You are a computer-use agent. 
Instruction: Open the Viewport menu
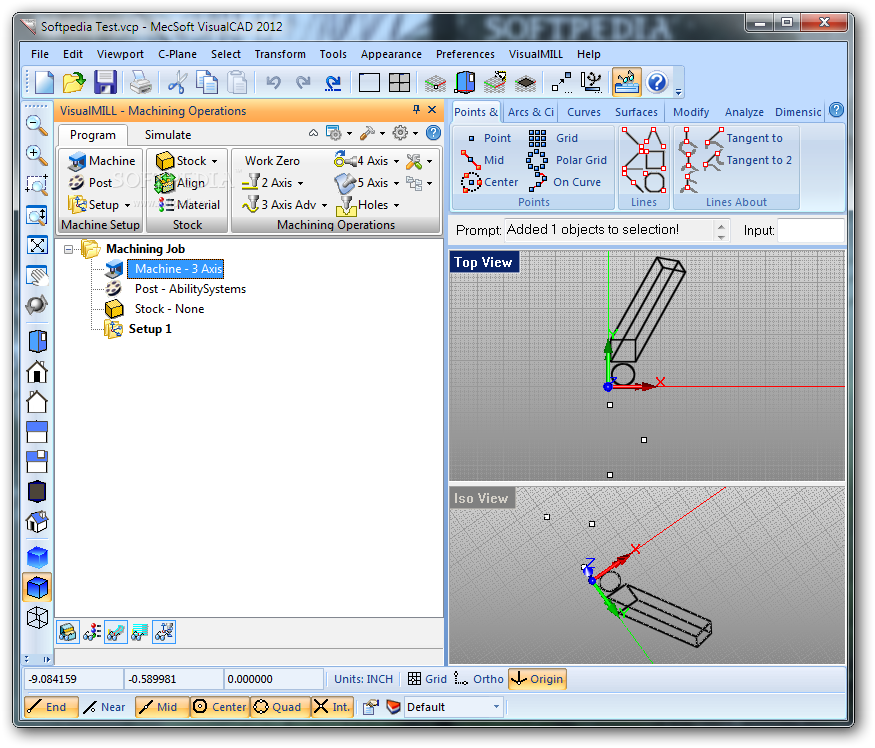(120, 54)
